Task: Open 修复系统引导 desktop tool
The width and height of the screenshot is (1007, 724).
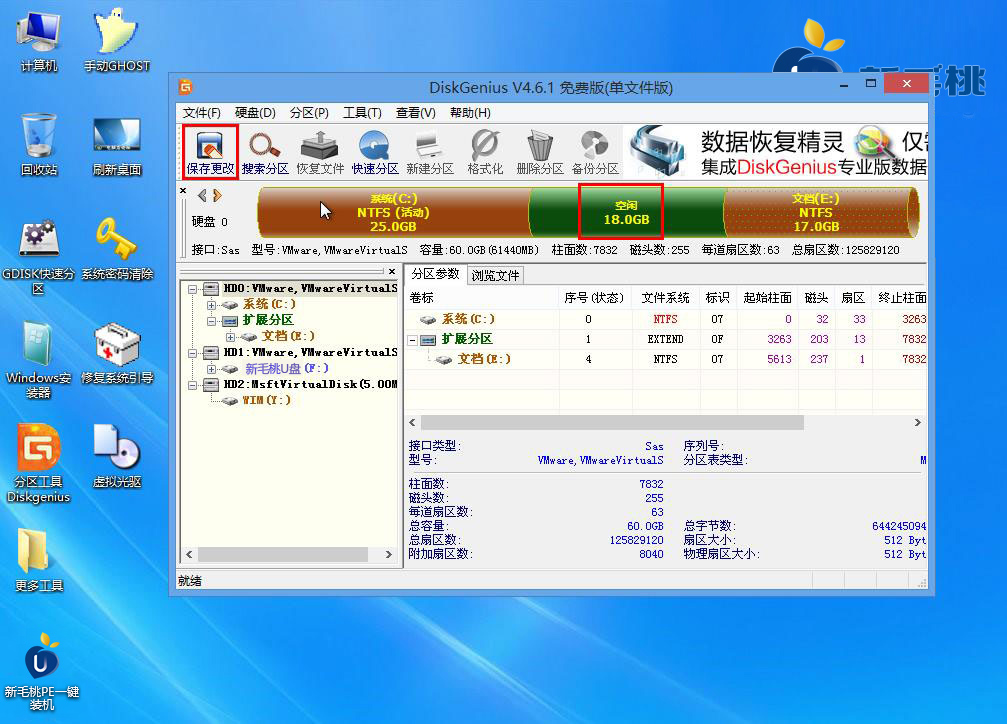Action: pos(117,353)
